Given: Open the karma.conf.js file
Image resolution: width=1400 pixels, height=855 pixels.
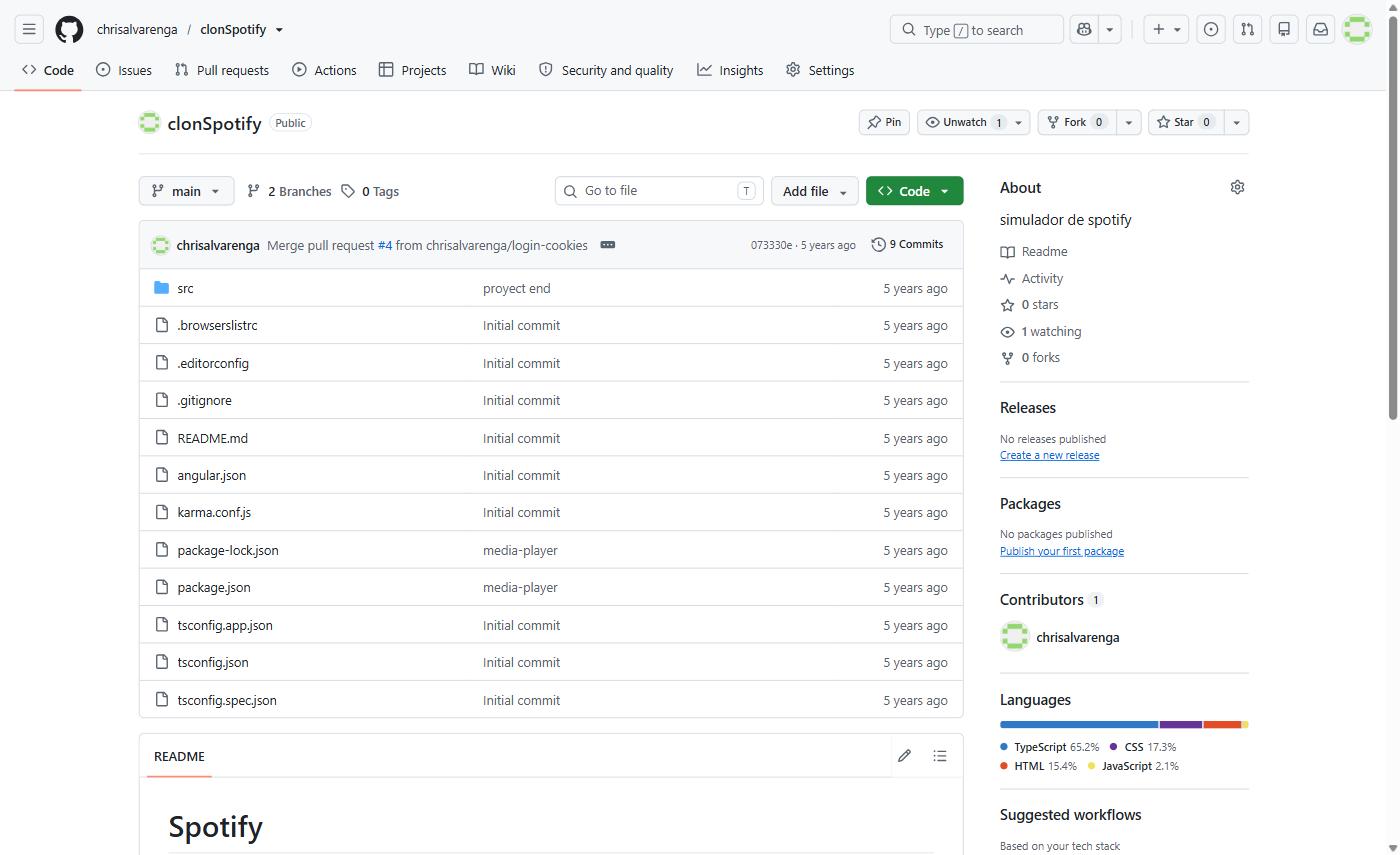Looking at the screenshot, I should pos(214,512).
